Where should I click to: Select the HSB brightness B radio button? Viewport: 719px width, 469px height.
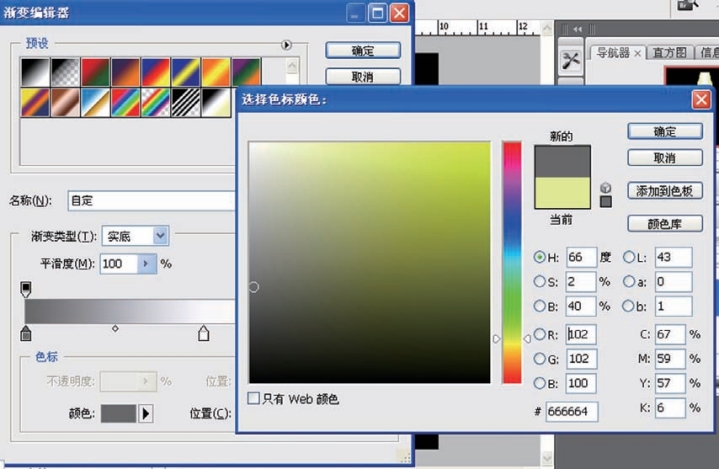(x=540, y=305)
